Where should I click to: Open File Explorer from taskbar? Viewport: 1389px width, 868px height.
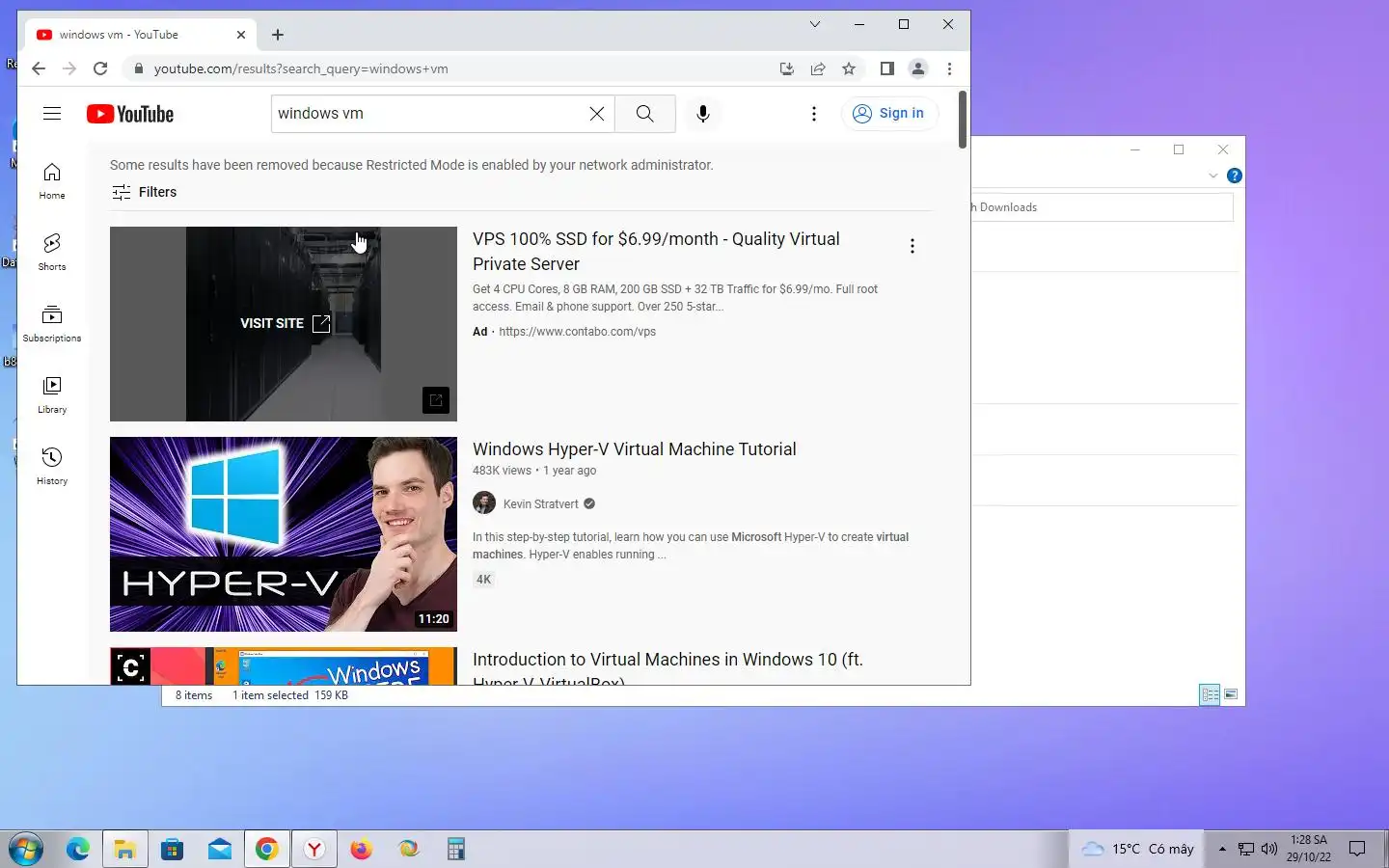[125, 850]
